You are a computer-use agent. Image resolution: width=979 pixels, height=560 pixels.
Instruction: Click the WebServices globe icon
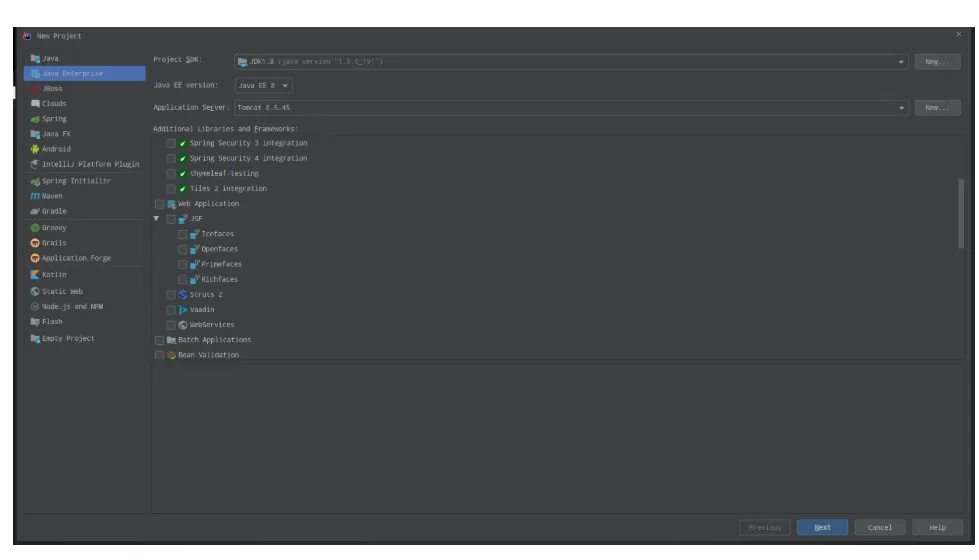183,325
